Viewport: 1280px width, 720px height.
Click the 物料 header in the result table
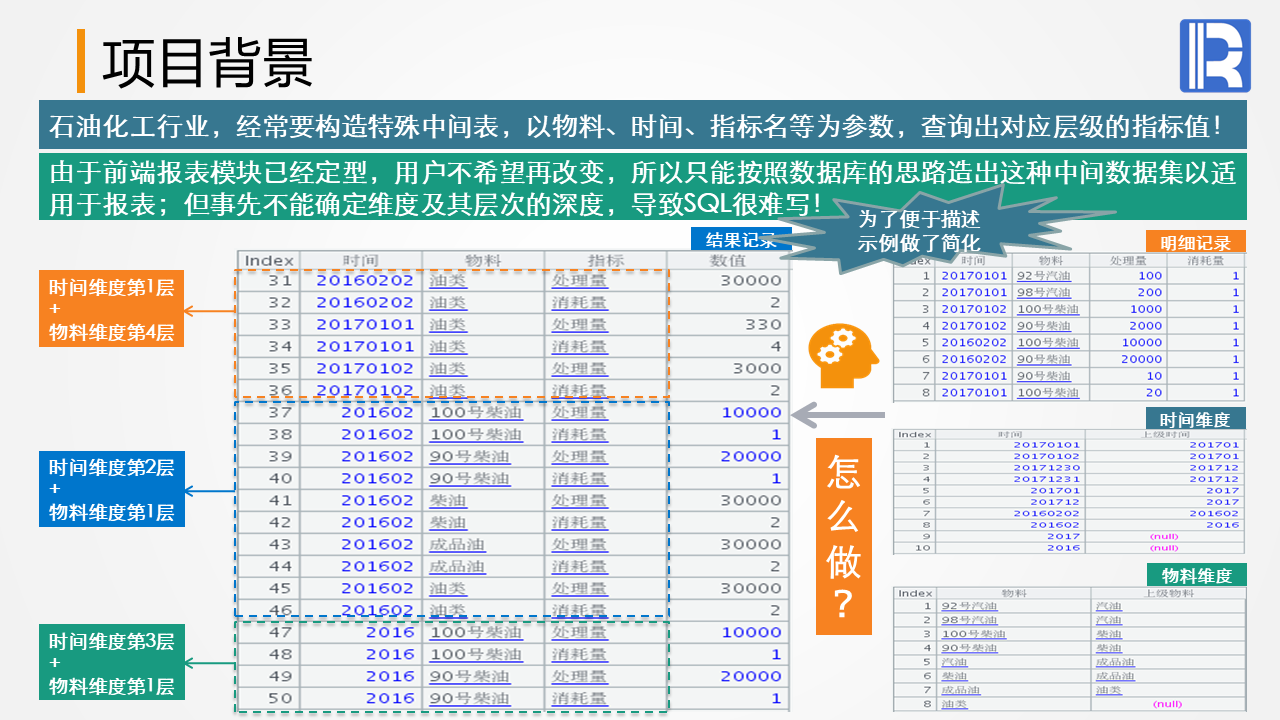click(484, 260)
